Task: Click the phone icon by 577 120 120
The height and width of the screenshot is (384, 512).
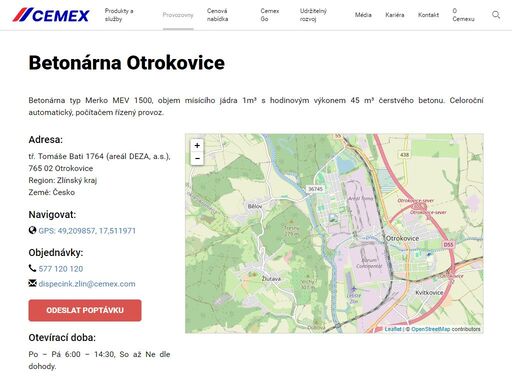Action: pyautogui.click(x=32, y=268)
